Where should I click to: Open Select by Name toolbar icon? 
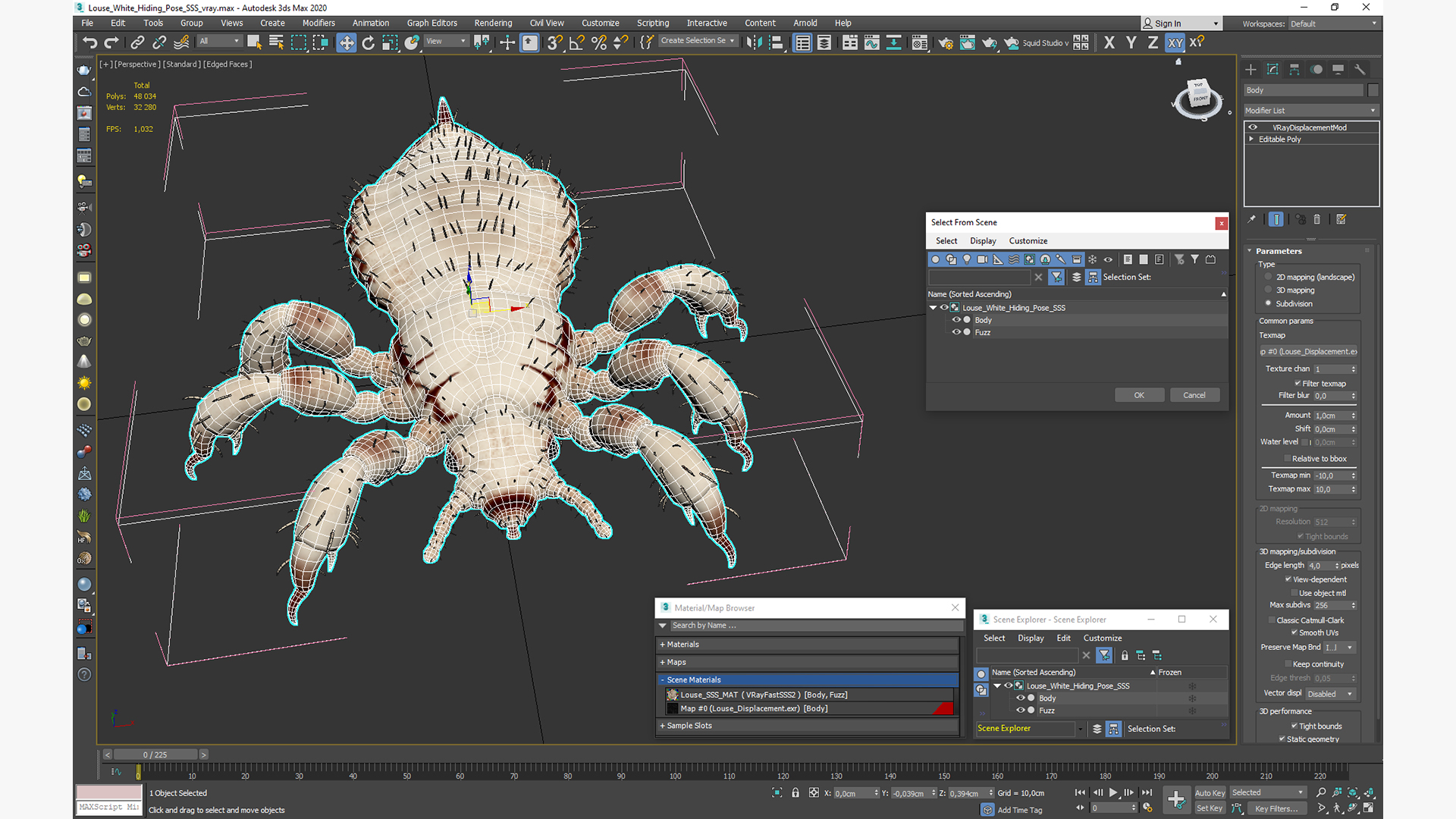click(276, 42)
